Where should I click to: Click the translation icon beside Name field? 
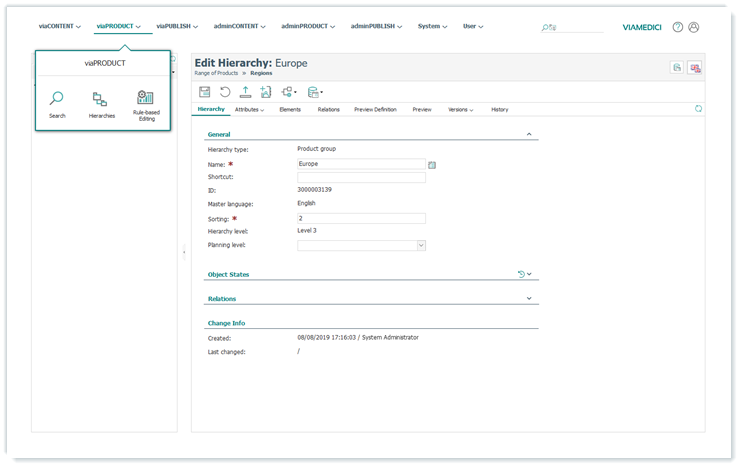pyautogui.click(x=432, y=164)
